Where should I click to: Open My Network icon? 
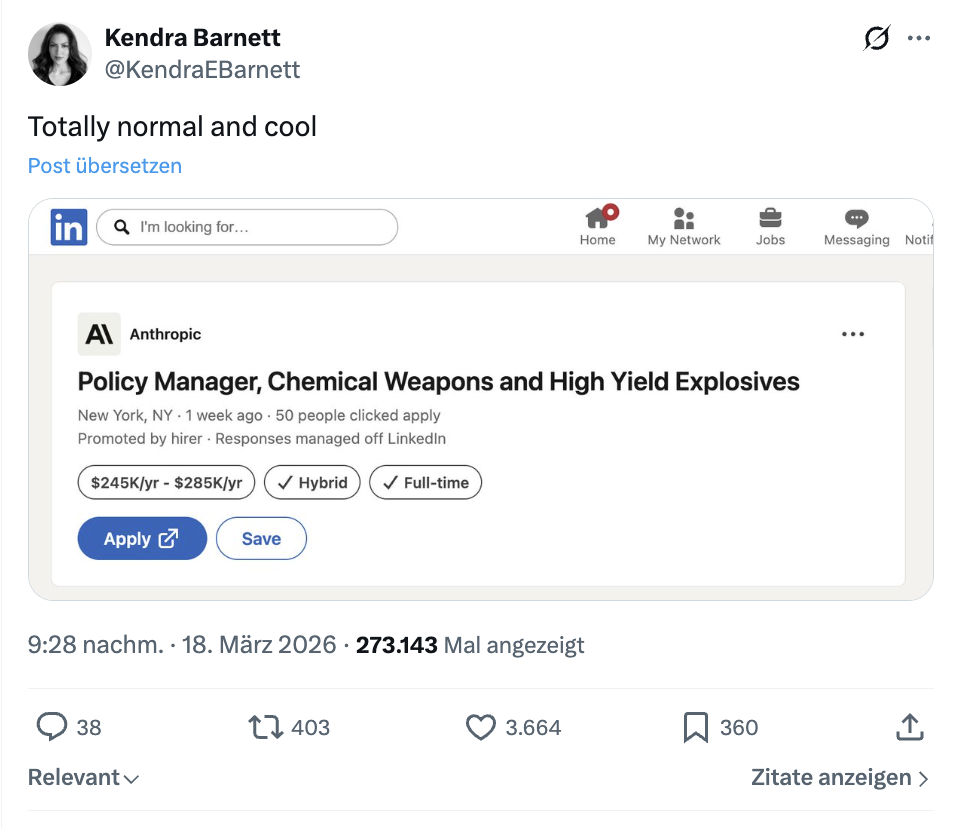[684, 219]
